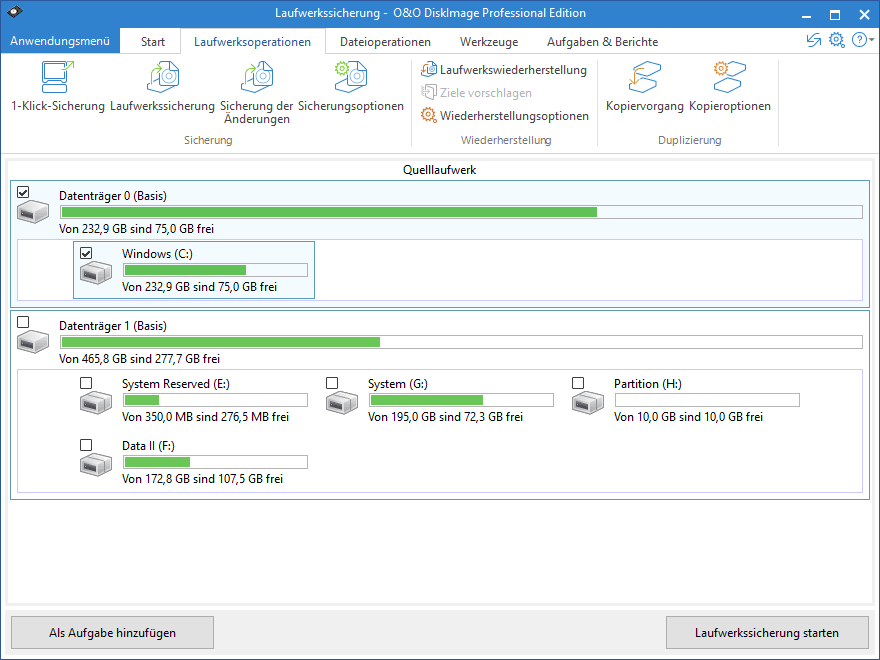Click the O&O DiskImage app logo
880x660 pixels.
(15, 12)
